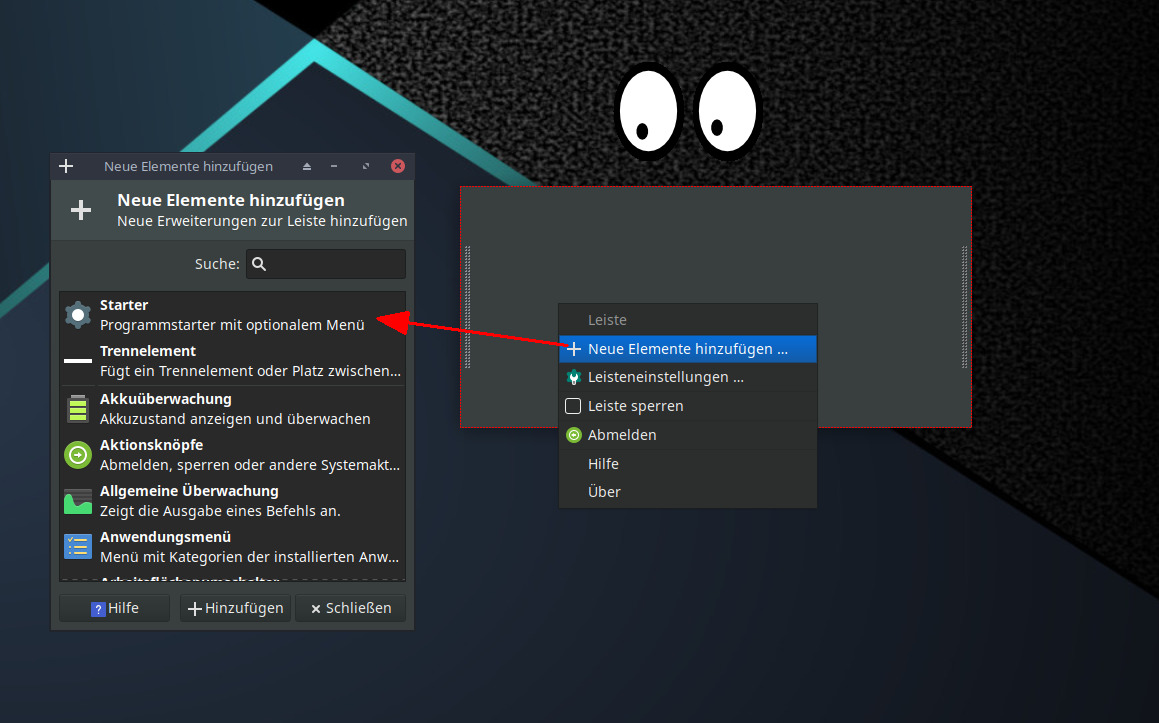Open Hilfe in the context menu
1159x723 pixels.
pyautogui.click(x=603, y=464)
